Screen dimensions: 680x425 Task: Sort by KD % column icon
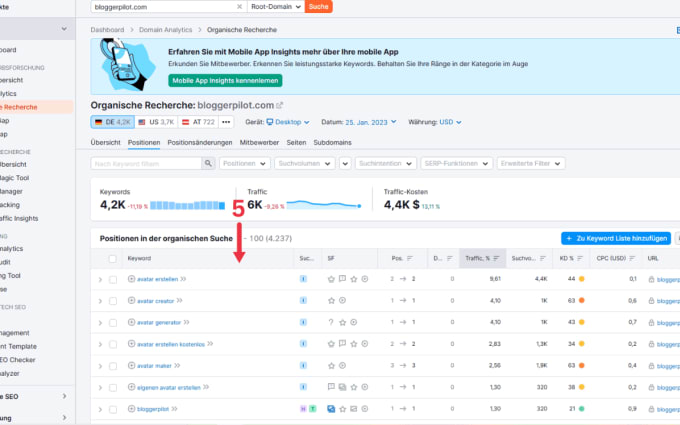tap(580, 258)
